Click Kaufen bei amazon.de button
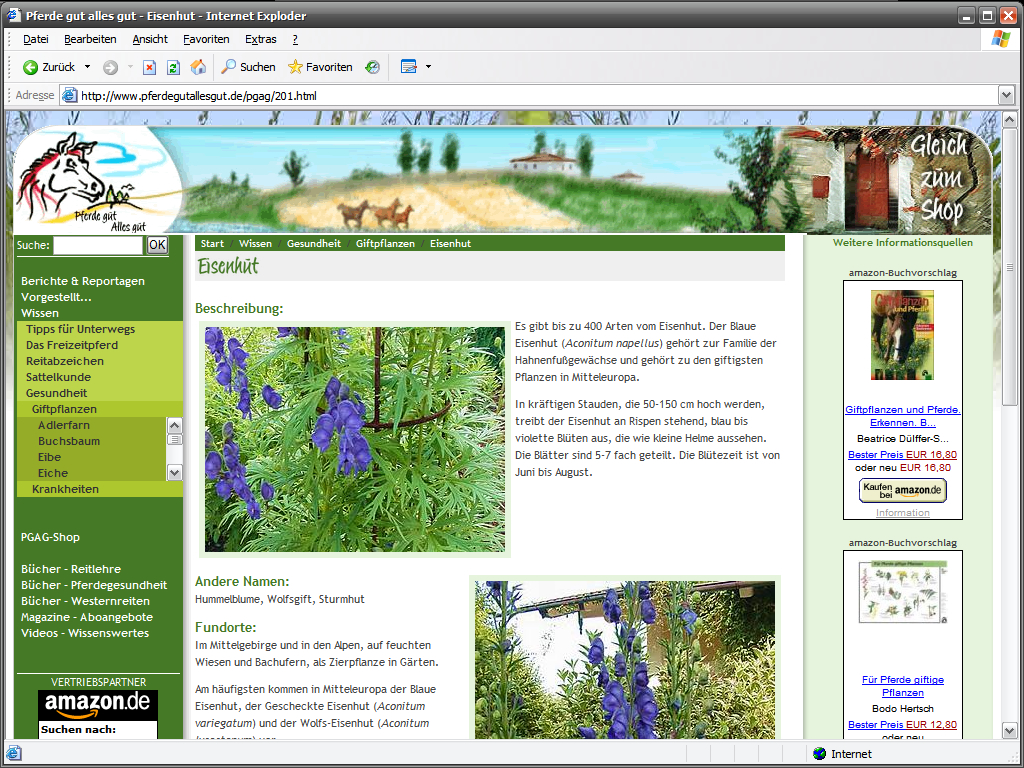The width and height of the screenshot is (1024, 768). pyautogui.click(x=903, y=490)
